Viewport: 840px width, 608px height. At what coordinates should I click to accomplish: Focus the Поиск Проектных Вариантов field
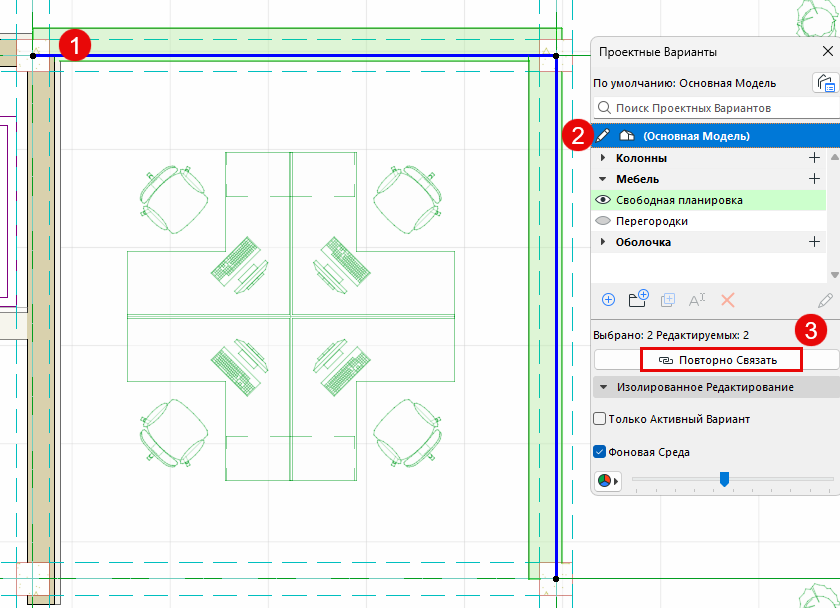pos(716,108)
